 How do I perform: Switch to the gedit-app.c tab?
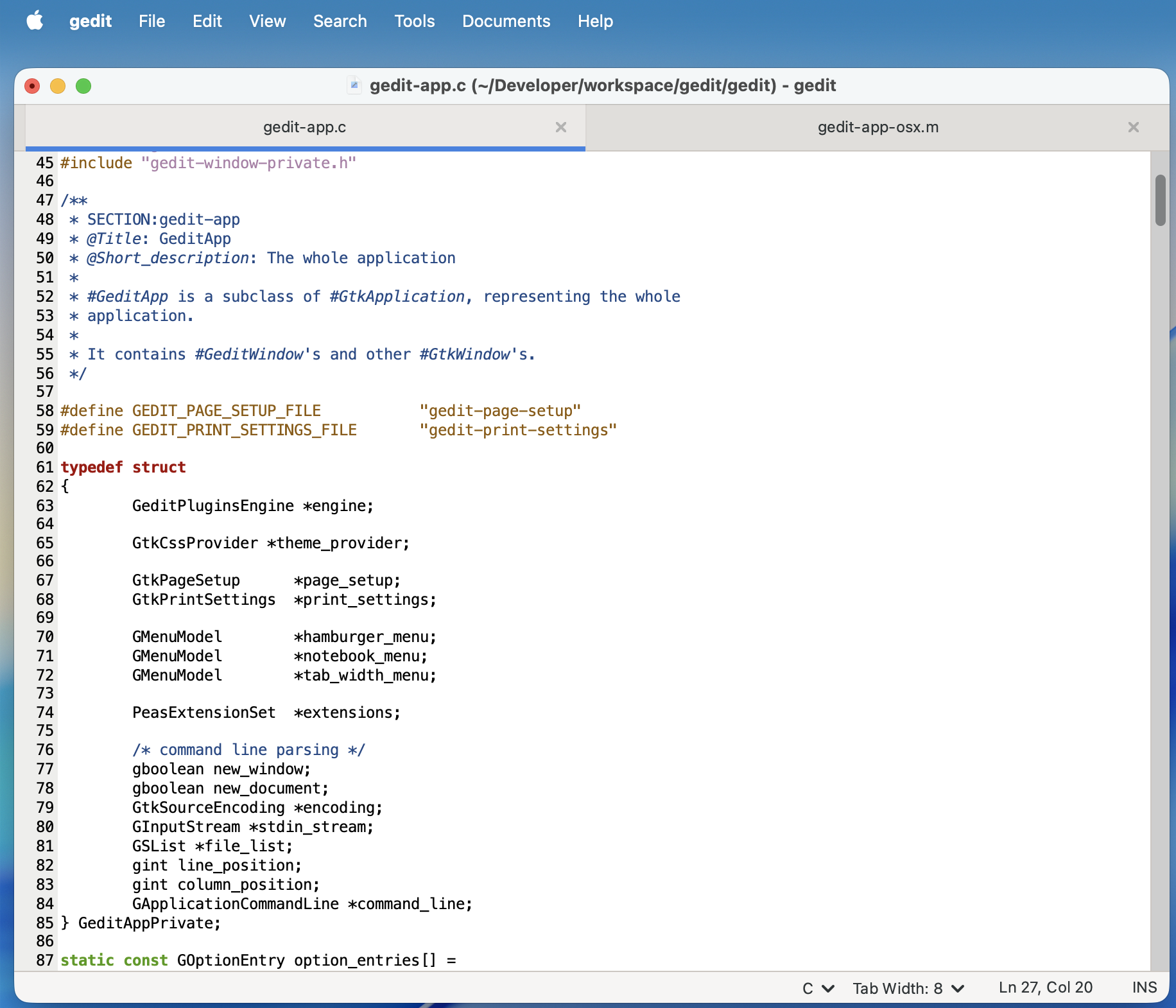coord(305,127)
